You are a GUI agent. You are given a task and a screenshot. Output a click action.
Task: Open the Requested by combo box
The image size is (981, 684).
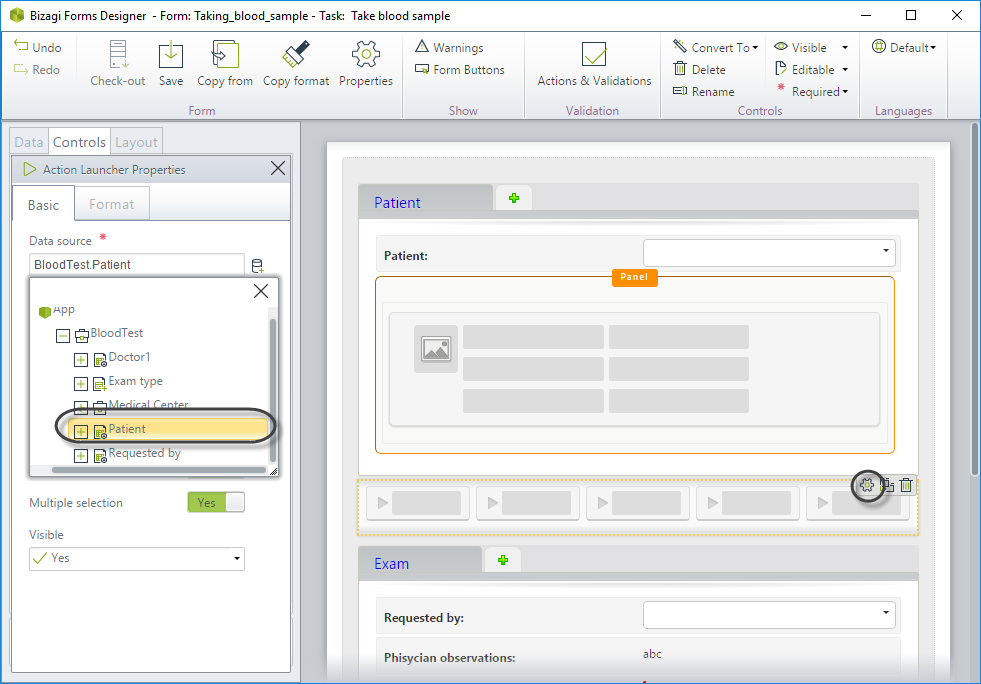[769, 615]
